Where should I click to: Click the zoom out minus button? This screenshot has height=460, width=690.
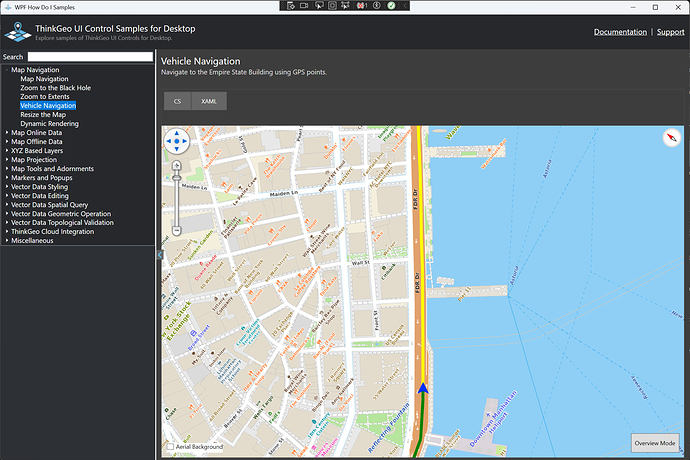point(177,230)
